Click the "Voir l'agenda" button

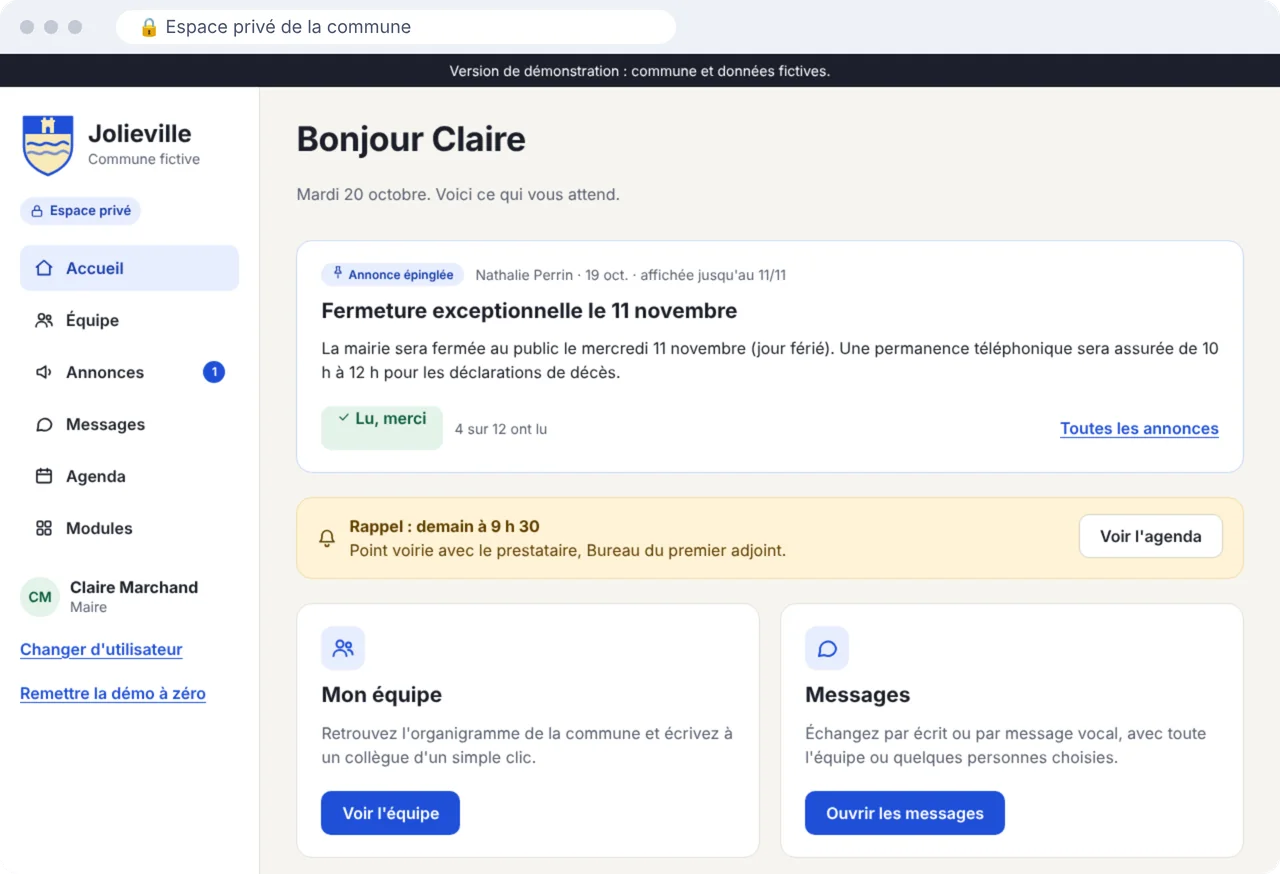click(x=1151, y=536)
